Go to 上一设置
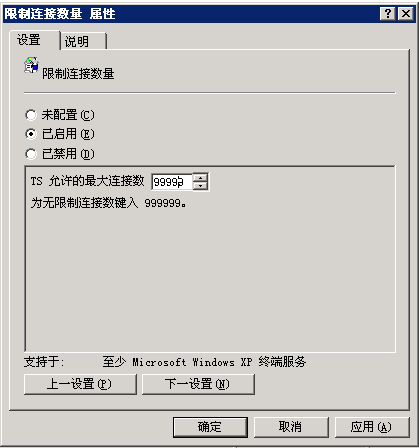 pos(80,384)
